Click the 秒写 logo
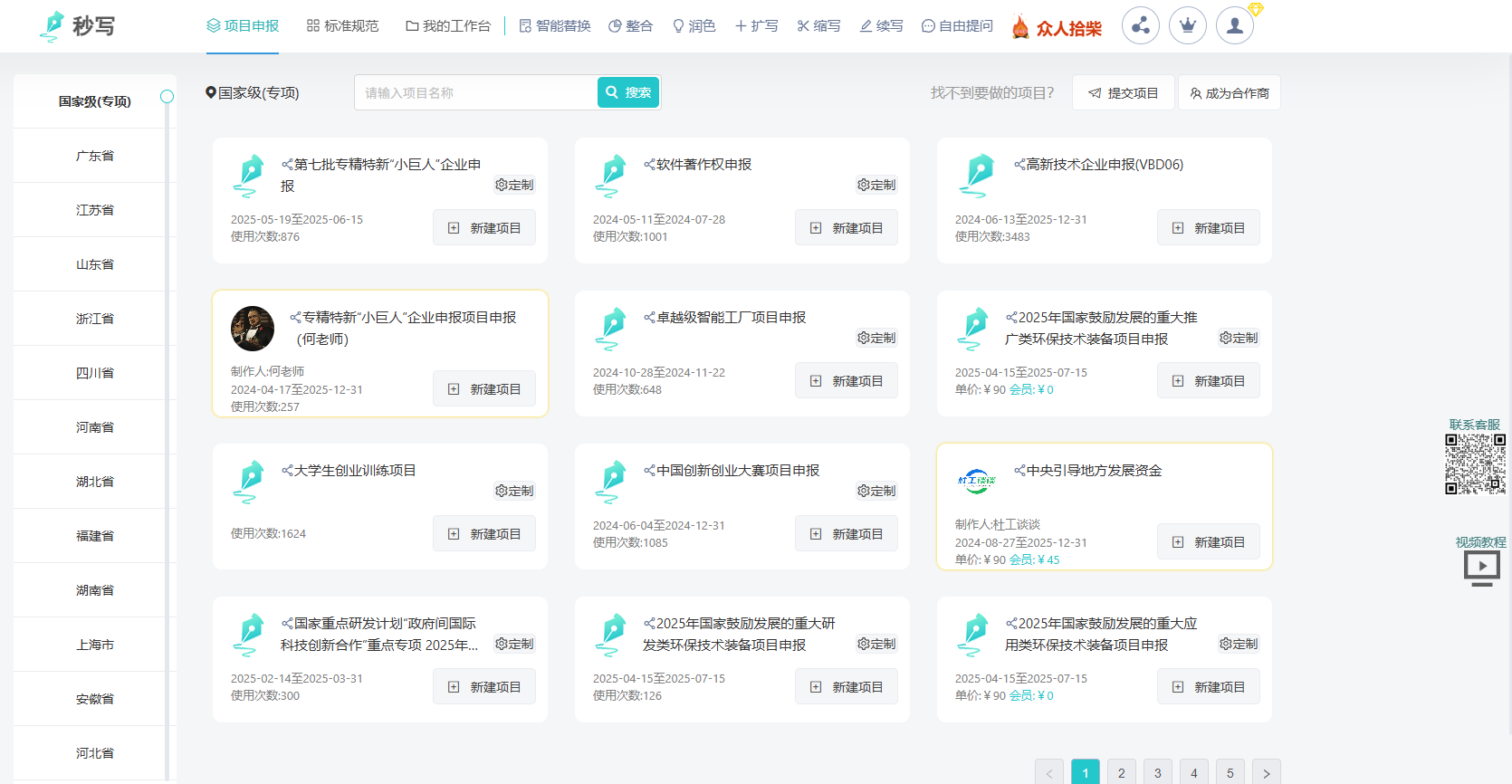 (x=78, y=25)
